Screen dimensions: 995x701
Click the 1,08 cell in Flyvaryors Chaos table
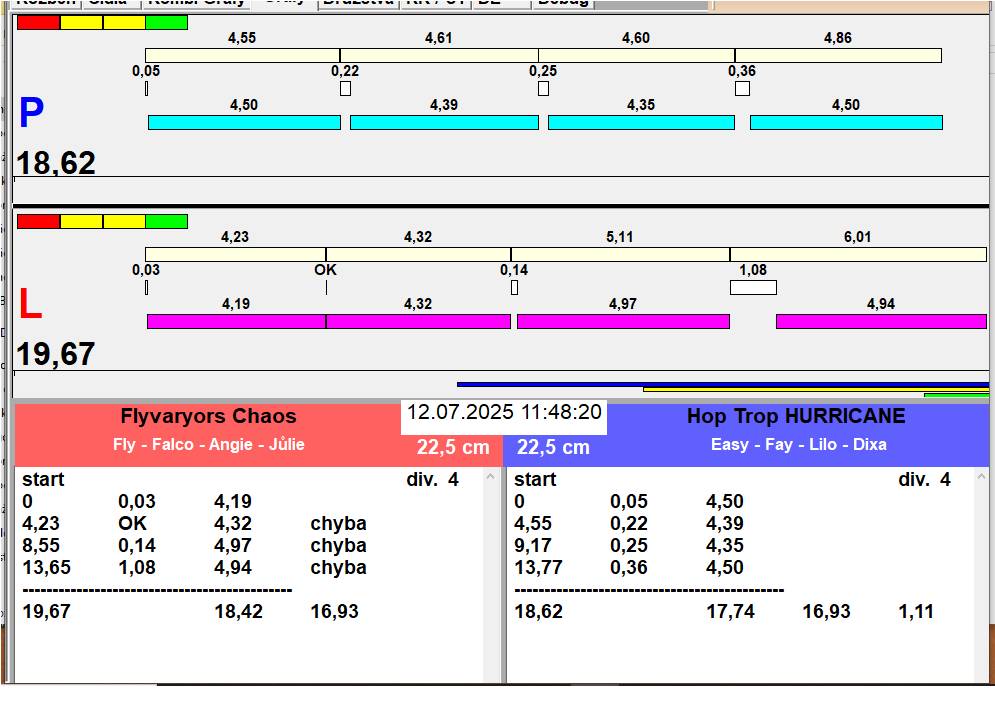pyautogui.click(x=137, y=567)
